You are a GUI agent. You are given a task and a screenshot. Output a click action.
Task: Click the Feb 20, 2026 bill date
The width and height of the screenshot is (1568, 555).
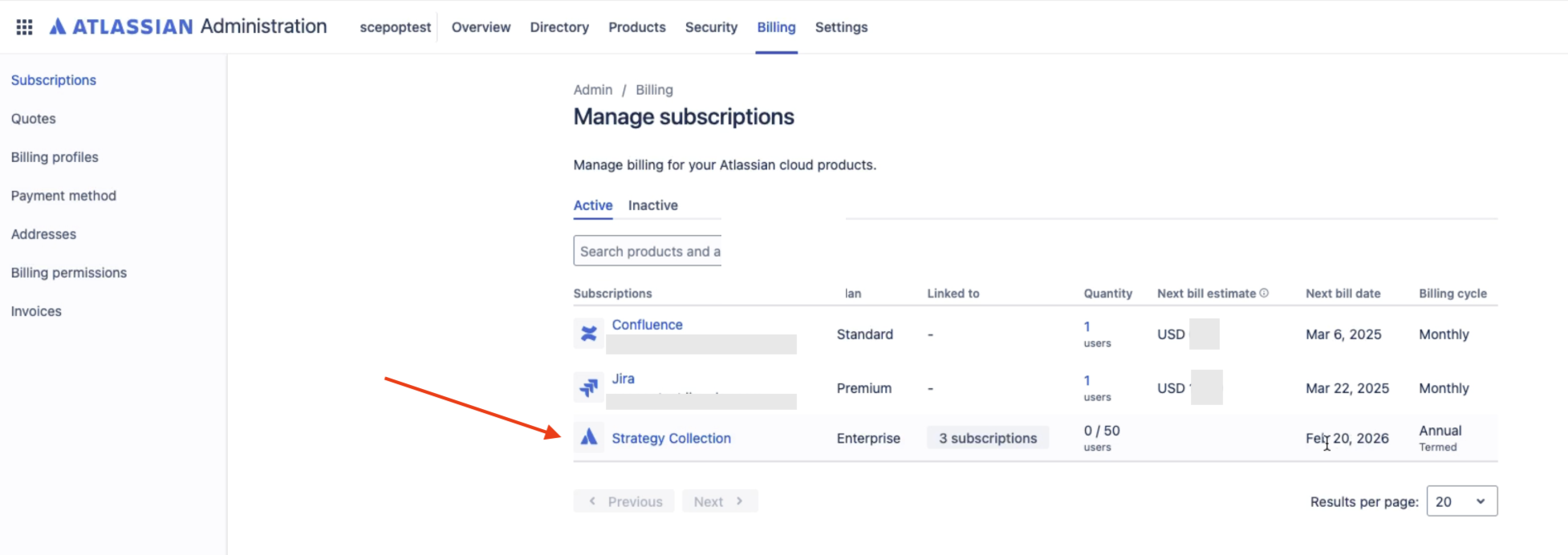point(1347,438)
